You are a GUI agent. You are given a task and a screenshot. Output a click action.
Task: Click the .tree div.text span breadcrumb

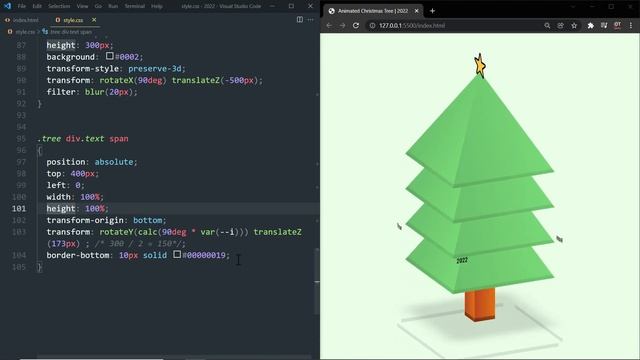(71, 32)
